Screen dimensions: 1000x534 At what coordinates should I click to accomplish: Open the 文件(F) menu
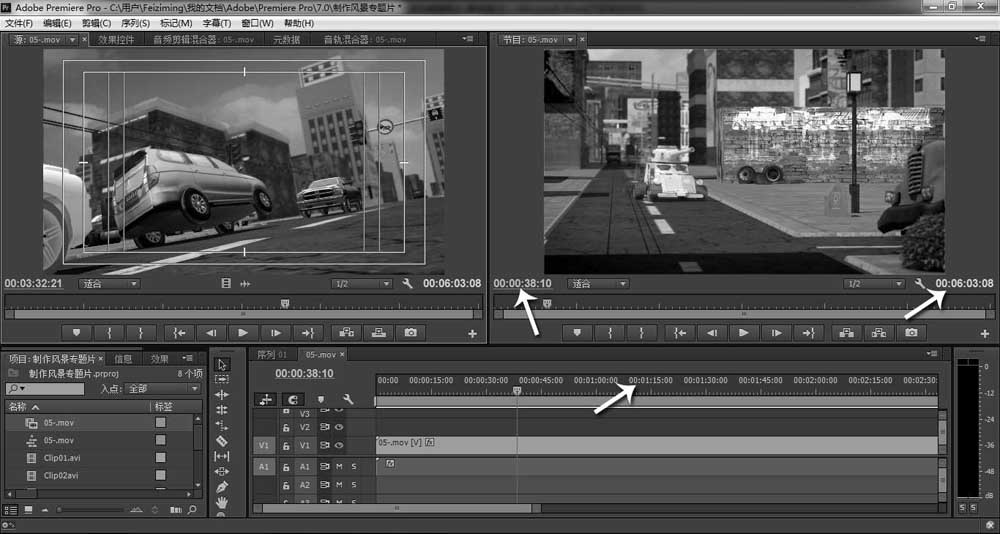point(18,23)
